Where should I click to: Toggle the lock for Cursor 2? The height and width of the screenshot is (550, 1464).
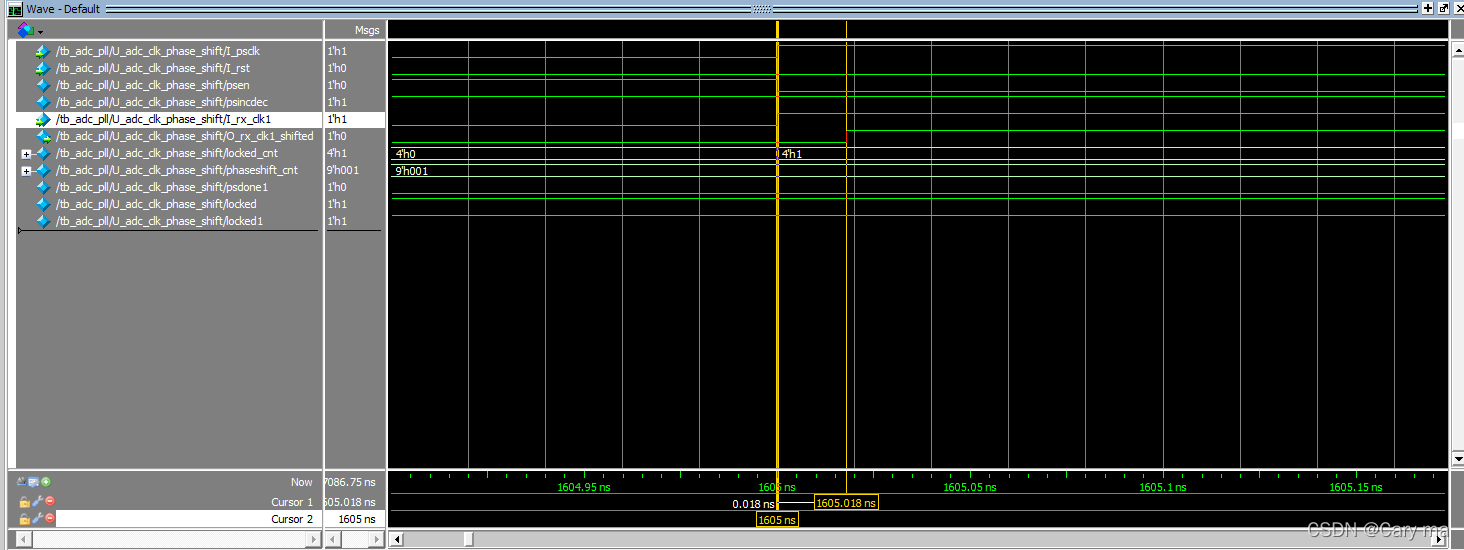pyautogui.click(x=25, y=518)
